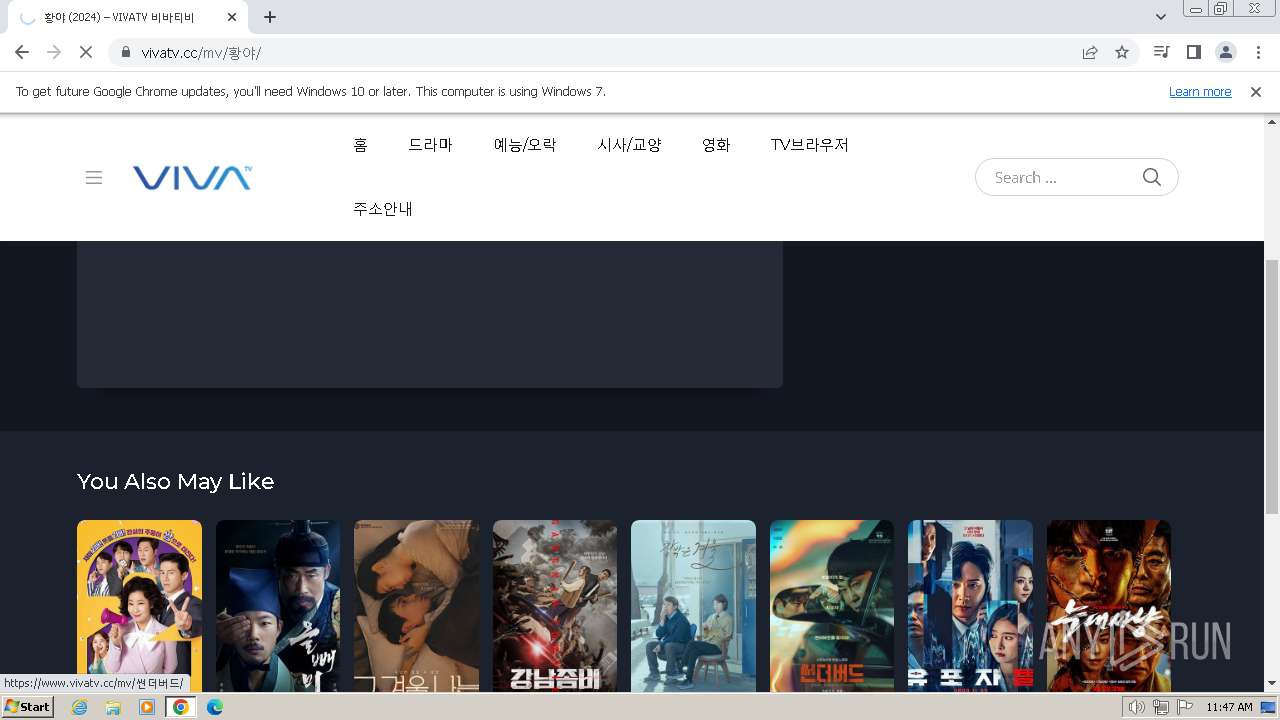The image size is (1280, 720).
Task: Open the media control icon in the toolbar
Action: pyautogui.click(x=1161, y=52)
